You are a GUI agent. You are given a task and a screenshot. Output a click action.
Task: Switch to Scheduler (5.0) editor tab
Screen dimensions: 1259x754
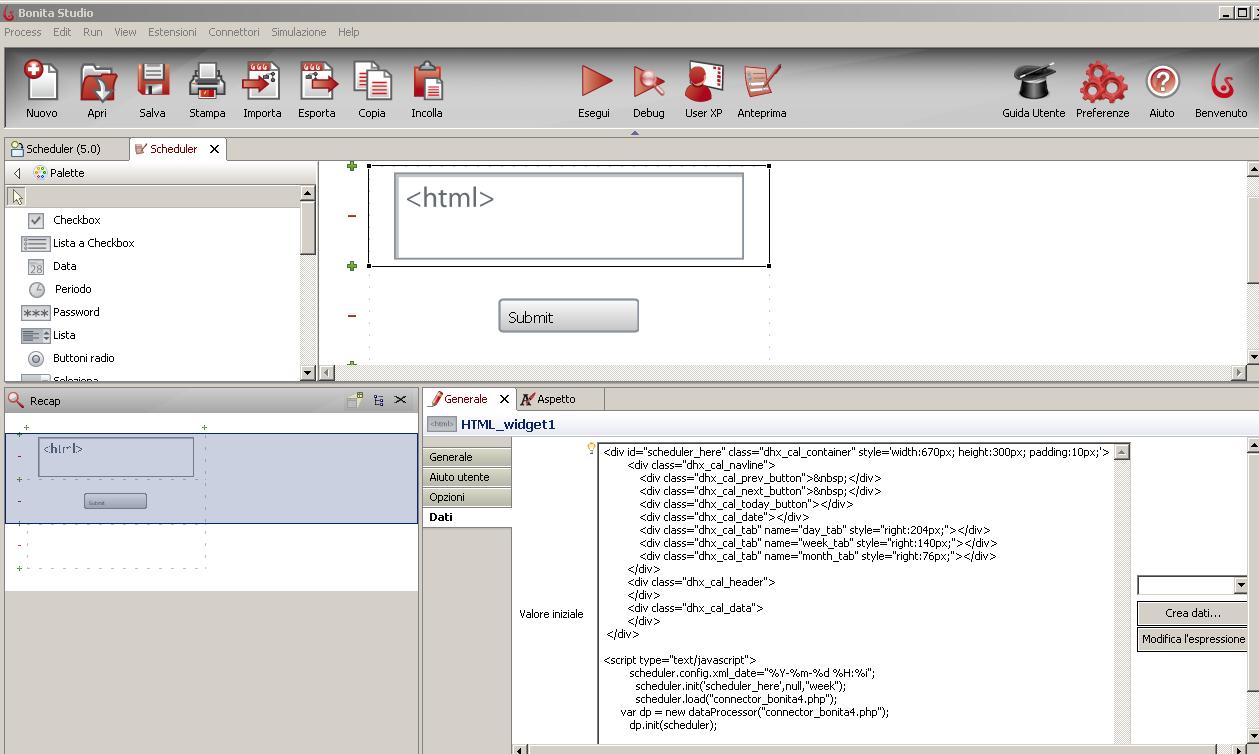(x=64, y=149)
